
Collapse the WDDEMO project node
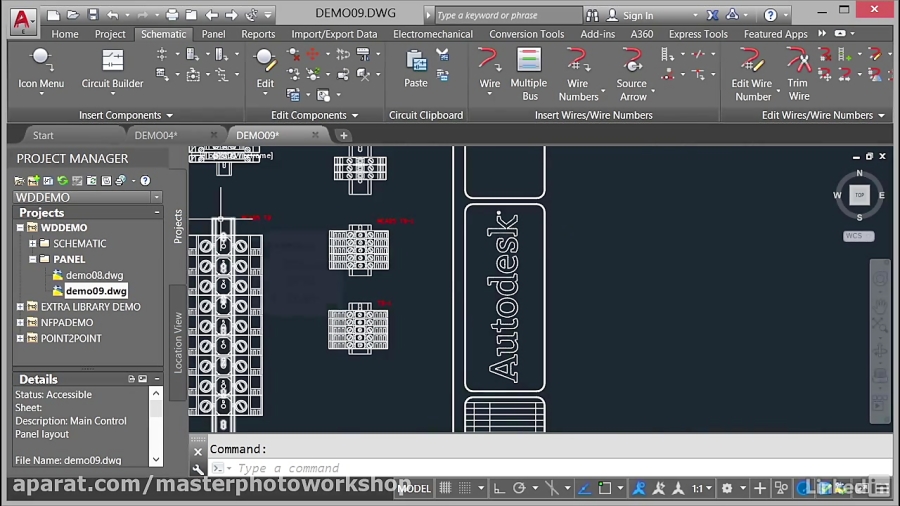click(20, 228)
